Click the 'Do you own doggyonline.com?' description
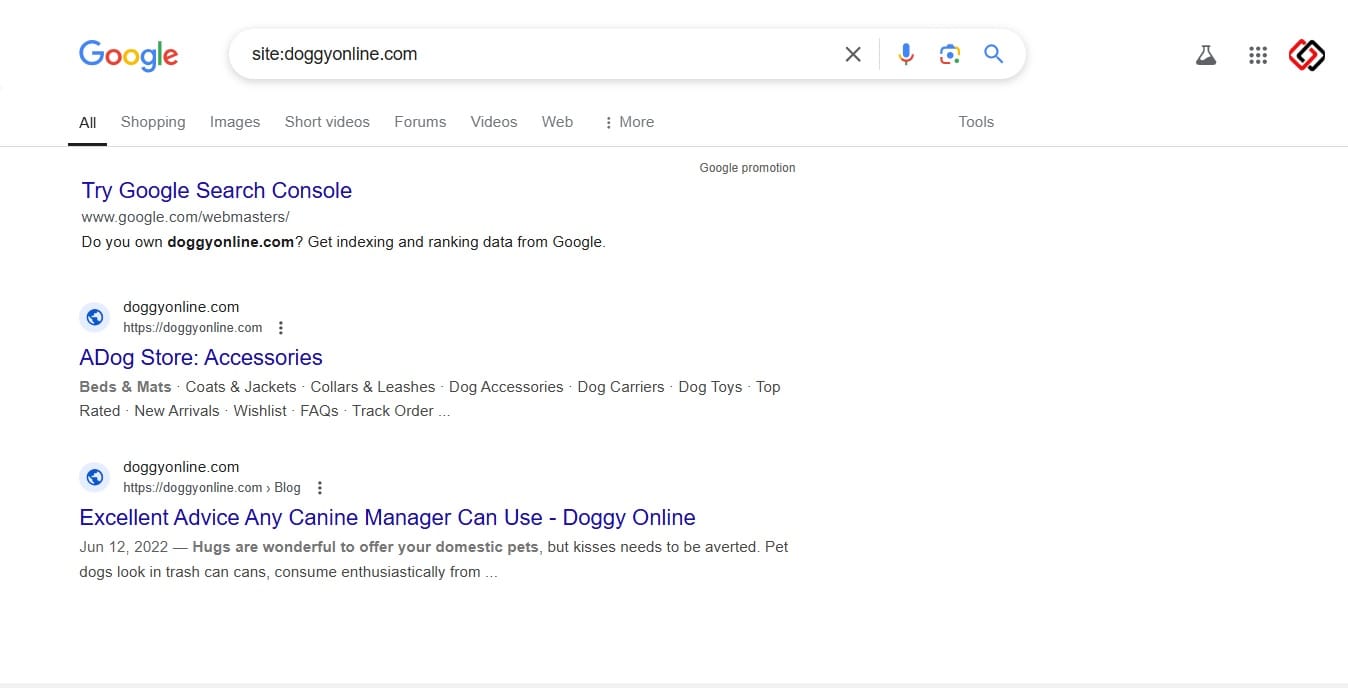1348x688 pixels. [x=344, y=242]
